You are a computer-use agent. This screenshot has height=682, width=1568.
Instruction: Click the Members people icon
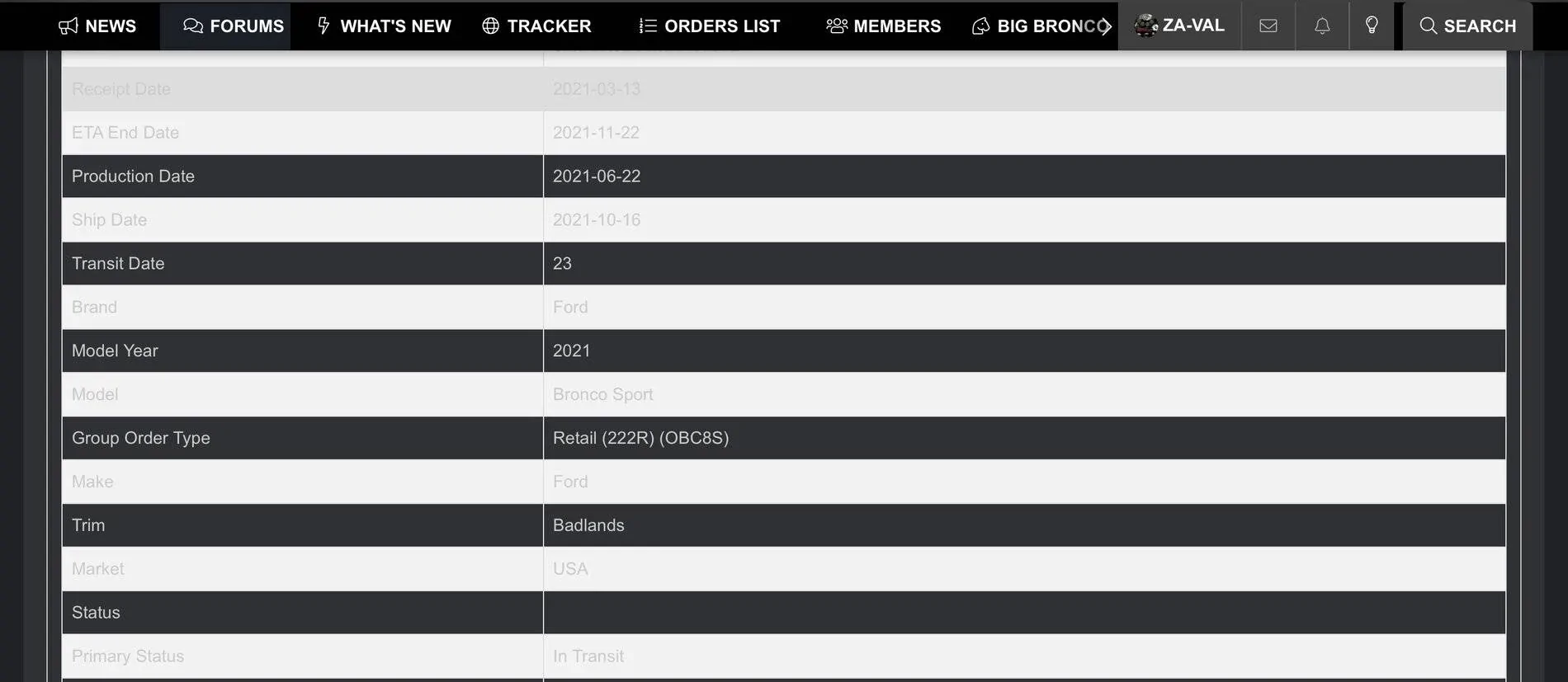[x=837, y=26]
